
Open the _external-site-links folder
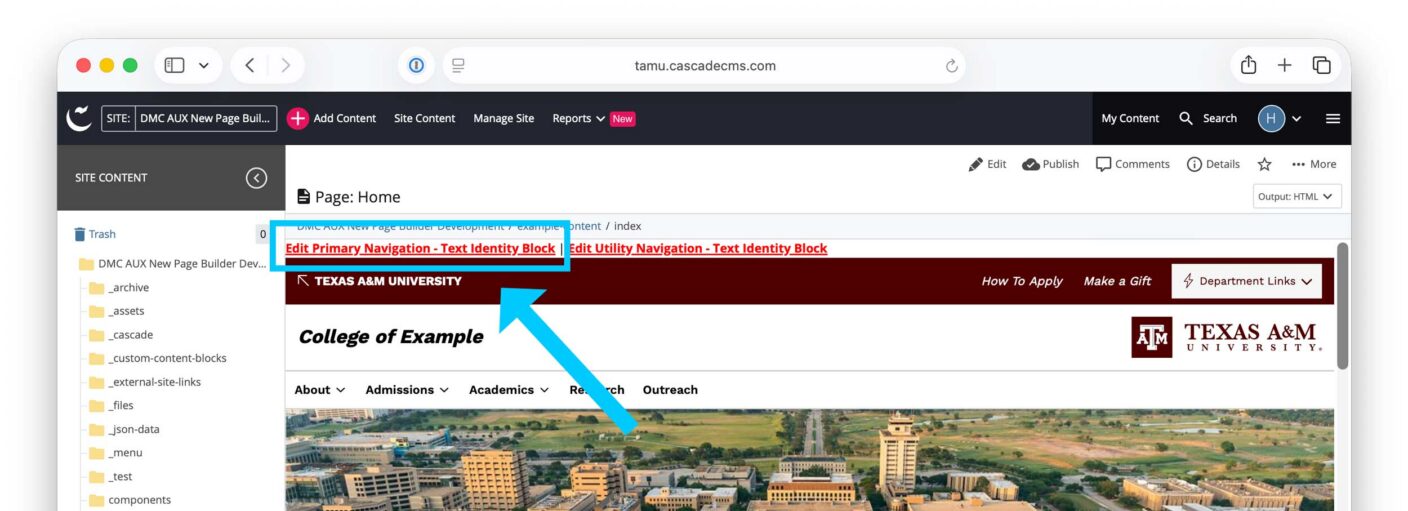[145, 382]
